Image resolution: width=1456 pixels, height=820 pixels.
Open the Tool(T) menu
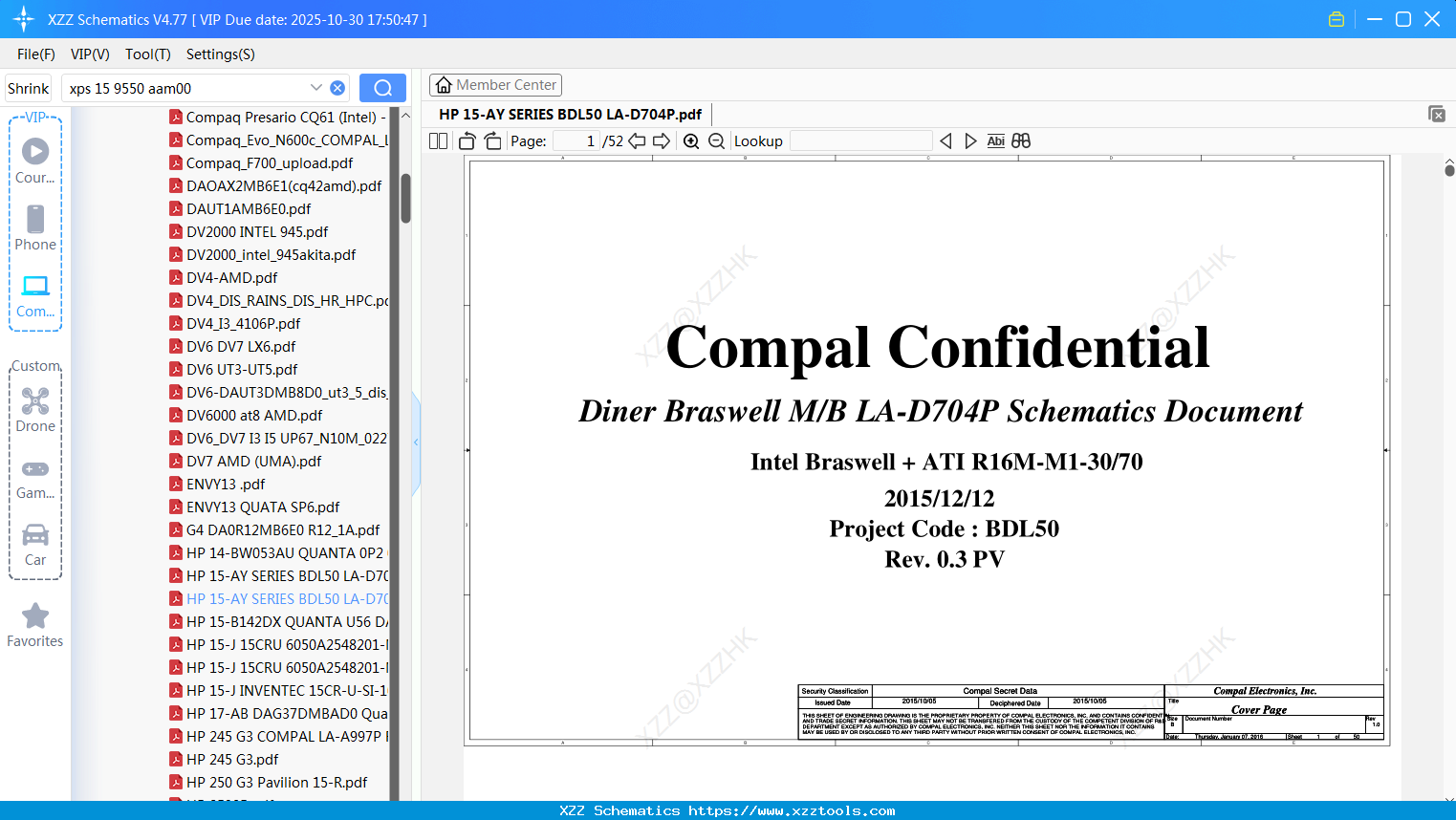click(148, 54)
